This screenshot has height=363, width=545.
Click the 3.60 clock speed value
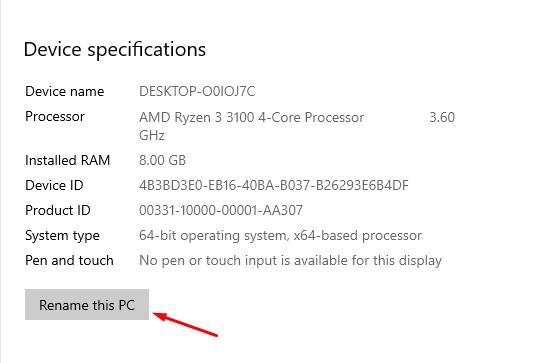pos(442,117)
